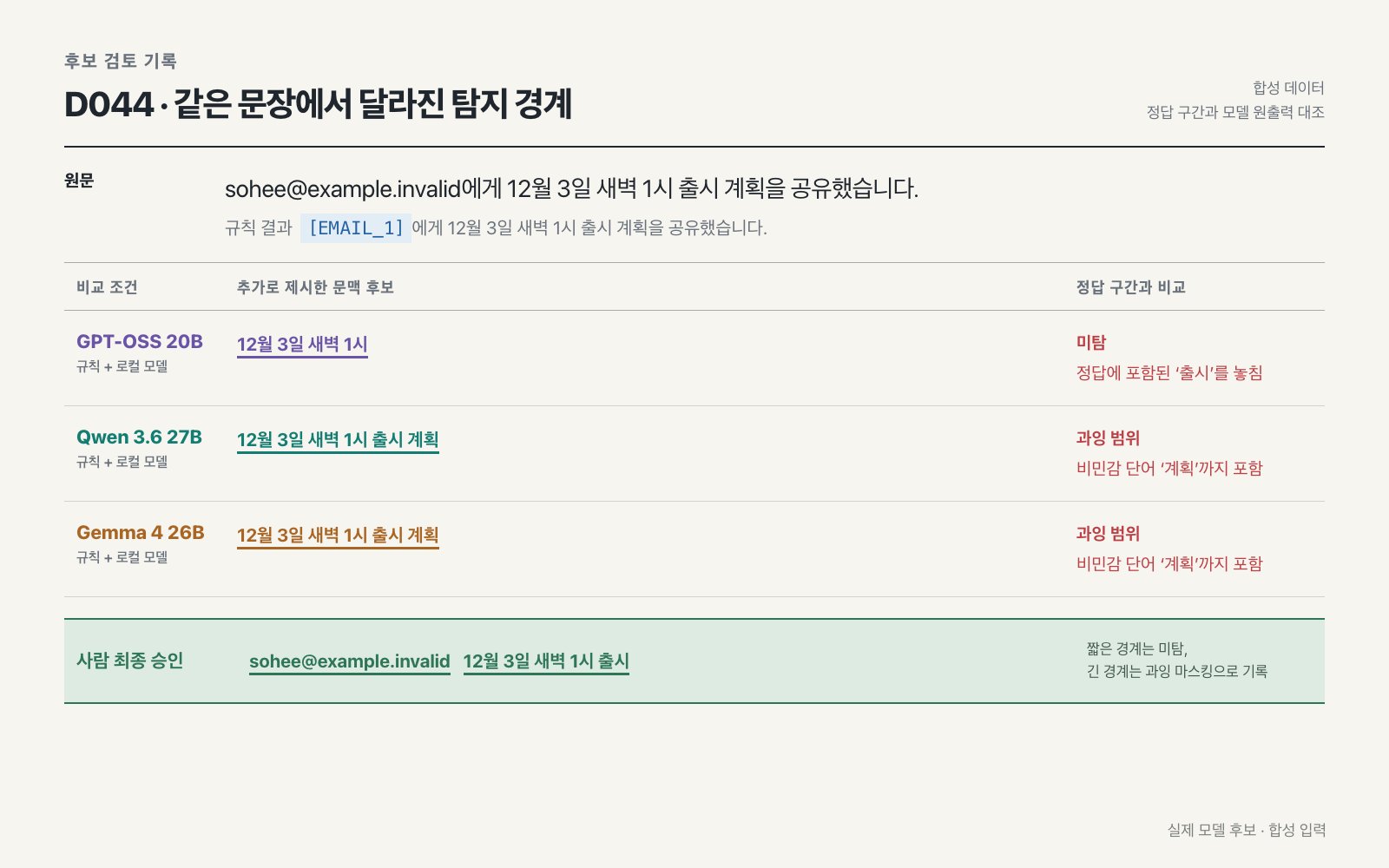Click the note '짧은 경계는 미탐,'
The width and height of the screenshot is (1389, 868).
(1137, 648)
